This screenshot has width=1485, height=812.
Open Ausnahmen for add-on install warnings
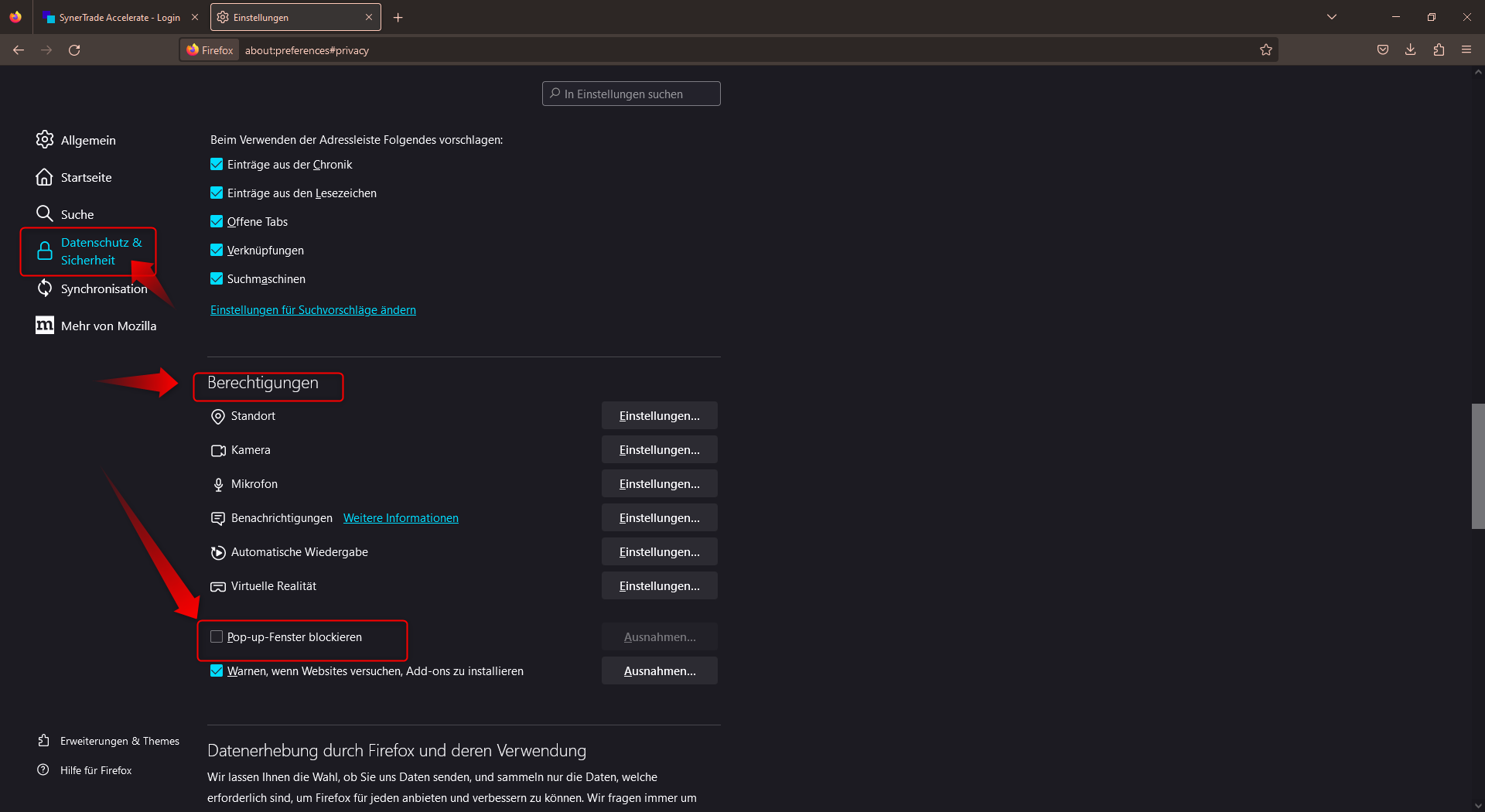coord(659,671)
